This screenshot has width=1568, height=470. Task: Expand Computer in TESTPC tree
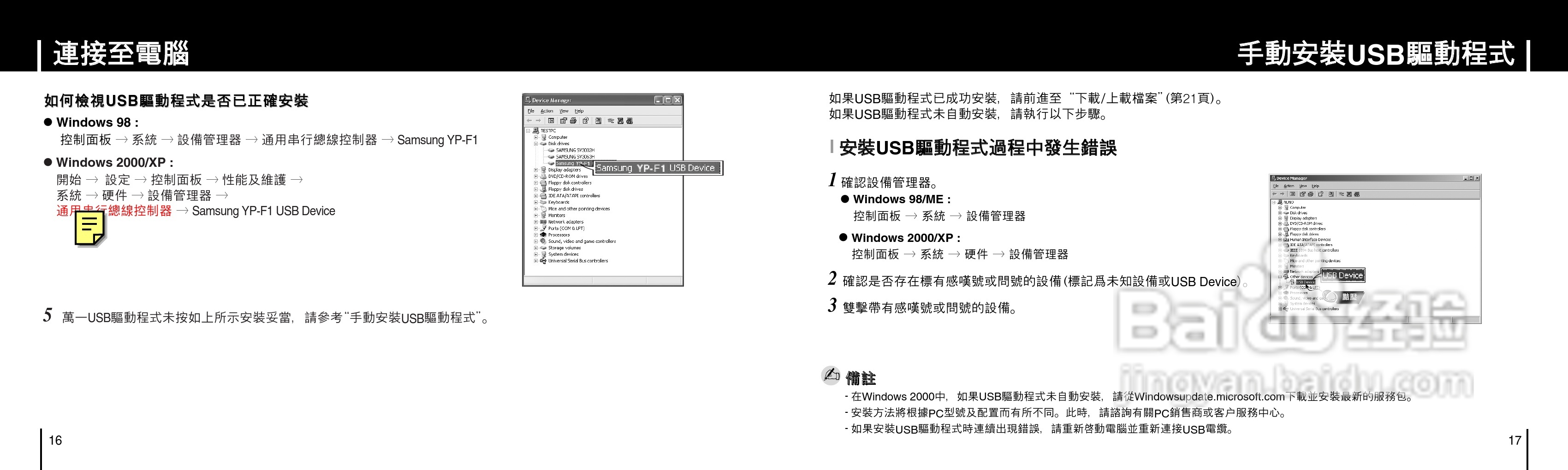(536, 137)
